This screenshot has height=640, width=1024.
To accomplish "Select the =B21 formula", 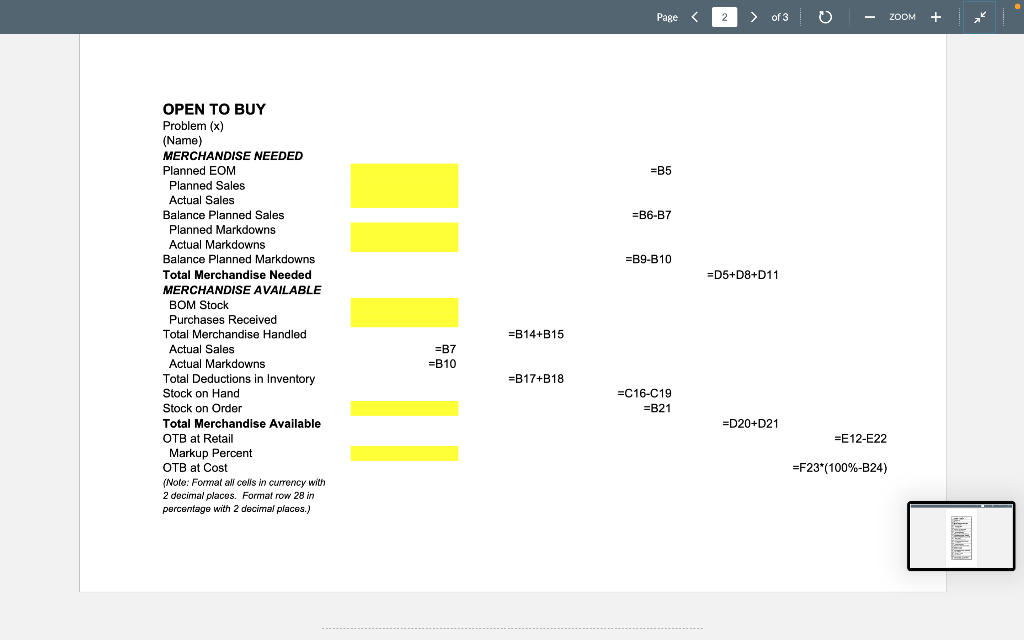I will 657,408.
